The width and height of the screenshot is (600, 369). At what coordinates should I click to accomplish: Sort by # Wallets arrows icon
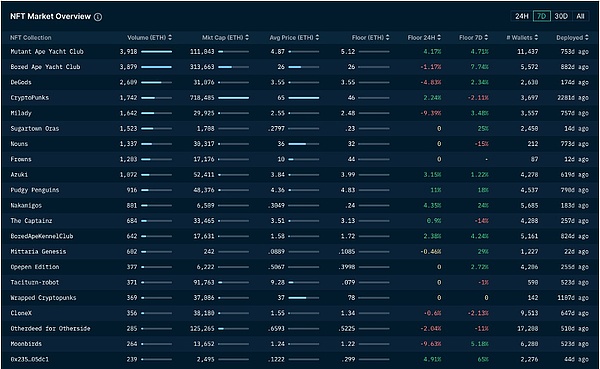tap(536, 38)
